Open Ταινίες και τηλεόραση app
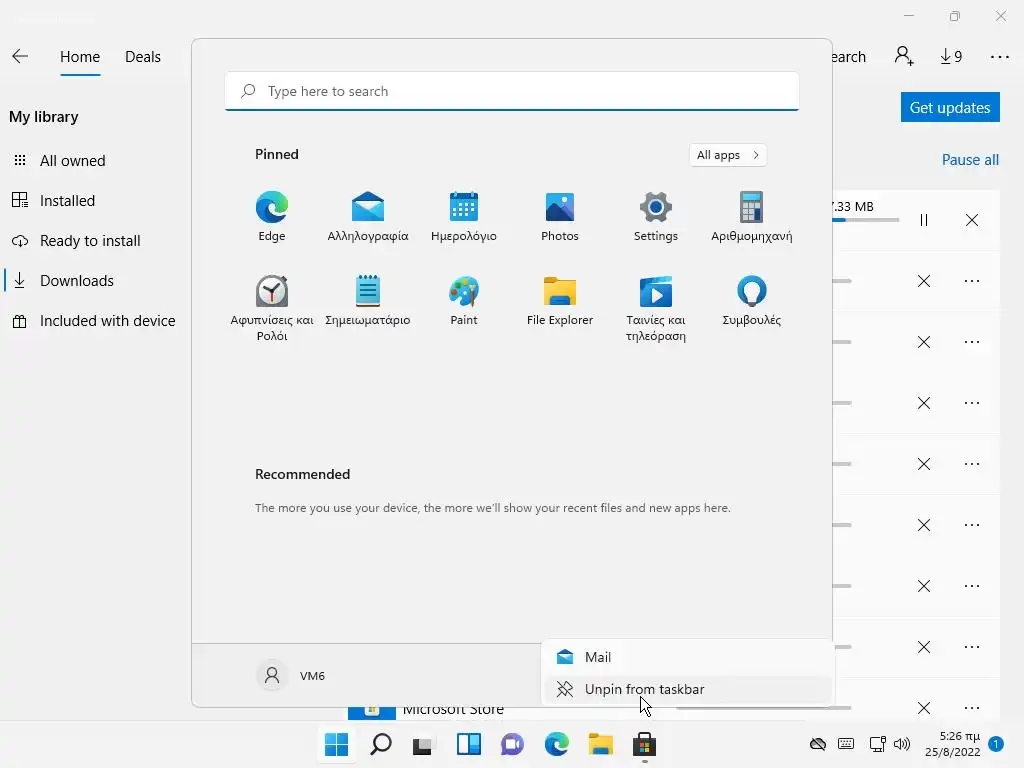 (656, 308)
